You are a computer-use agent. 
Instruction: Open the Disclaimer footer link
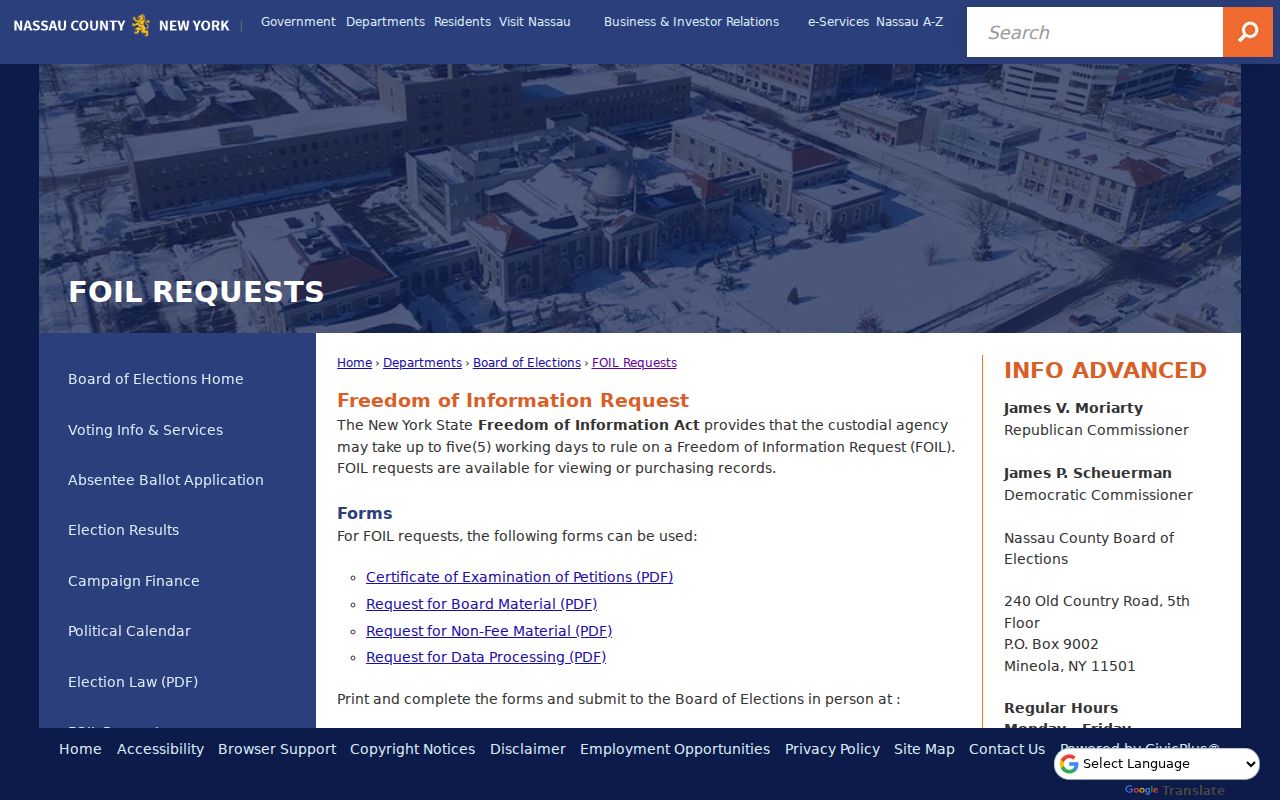click(528, 749)
